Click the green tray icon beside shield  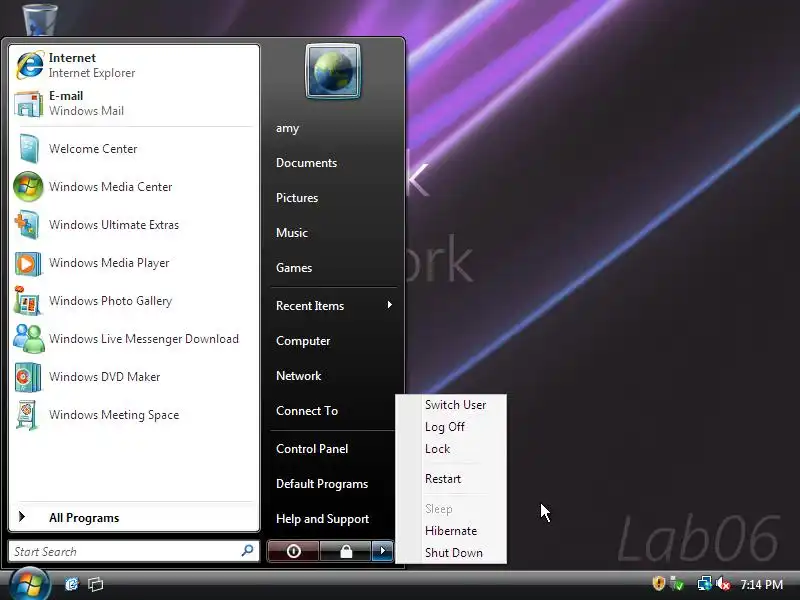[x=677, y=583]
